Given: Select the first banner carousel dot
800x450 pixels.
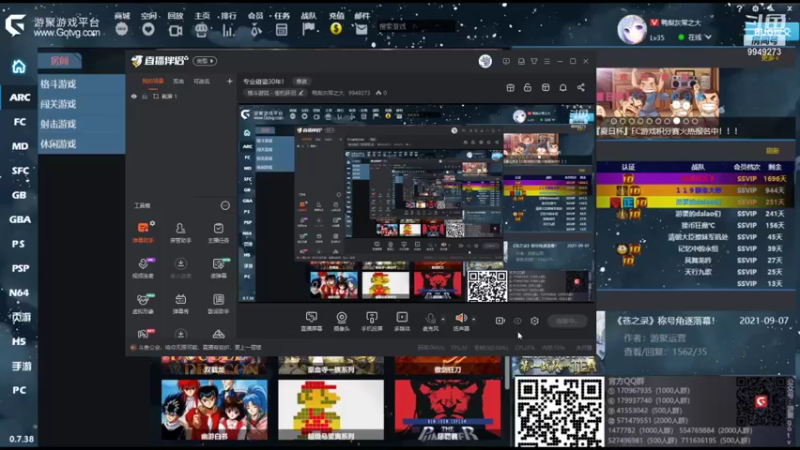Looking at the screenshot, I should pyautogui.click(x=614, y=121).
